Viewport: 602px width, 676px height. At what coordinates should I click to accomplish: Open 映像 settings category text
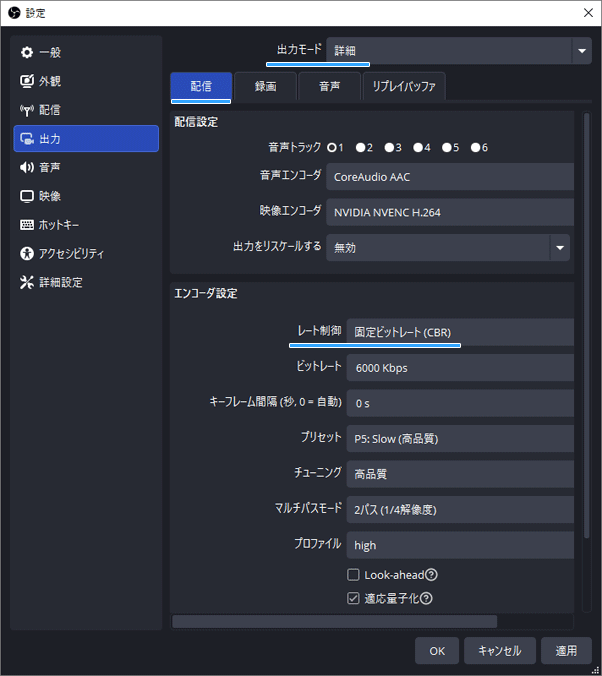point(50,196)
